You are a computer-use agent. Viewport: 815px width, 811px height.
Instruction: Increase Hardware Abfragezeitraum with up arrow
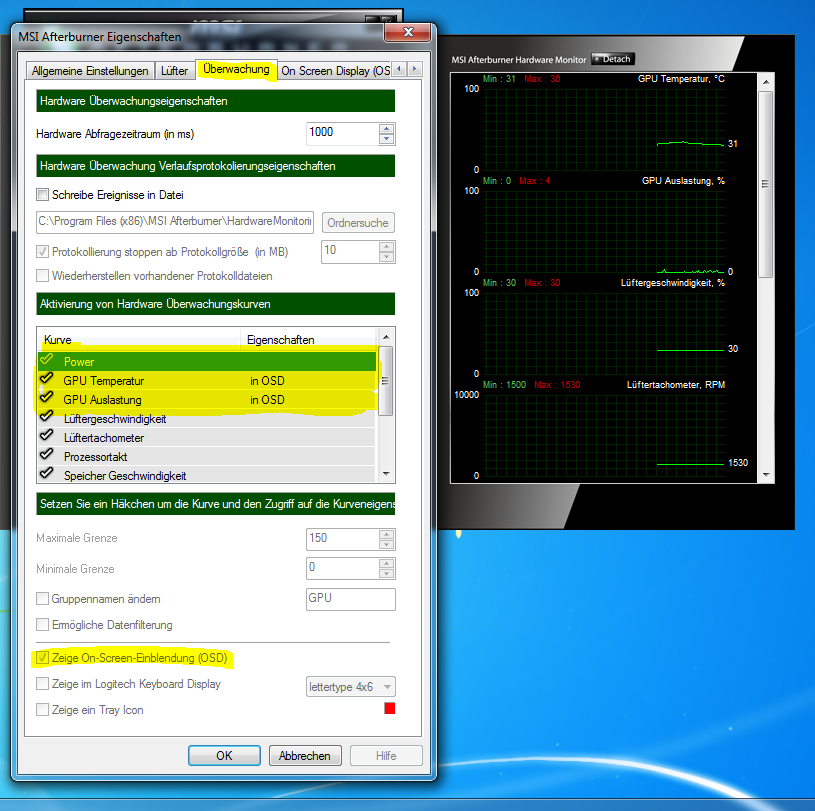pos(386,128)
